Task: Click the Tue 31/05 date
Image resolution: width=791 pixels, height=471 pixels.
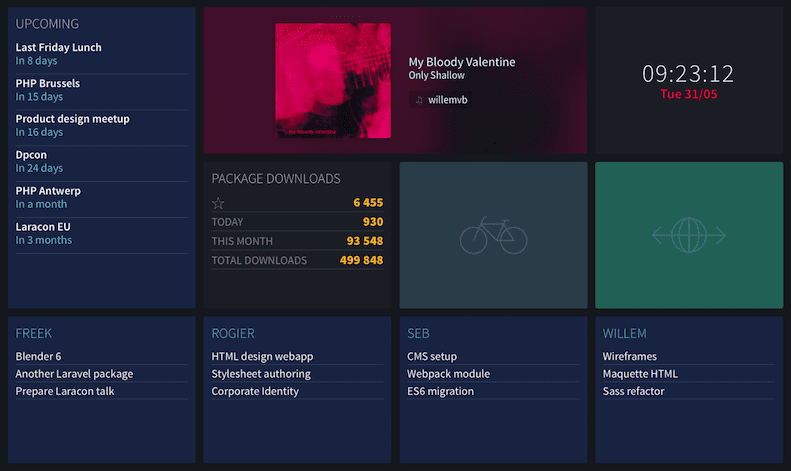Action: point(689,94)
